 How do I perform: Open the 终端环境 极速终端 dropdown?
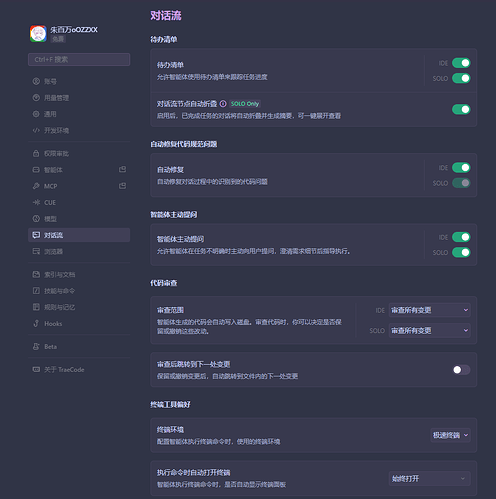[x=451, y=435]
